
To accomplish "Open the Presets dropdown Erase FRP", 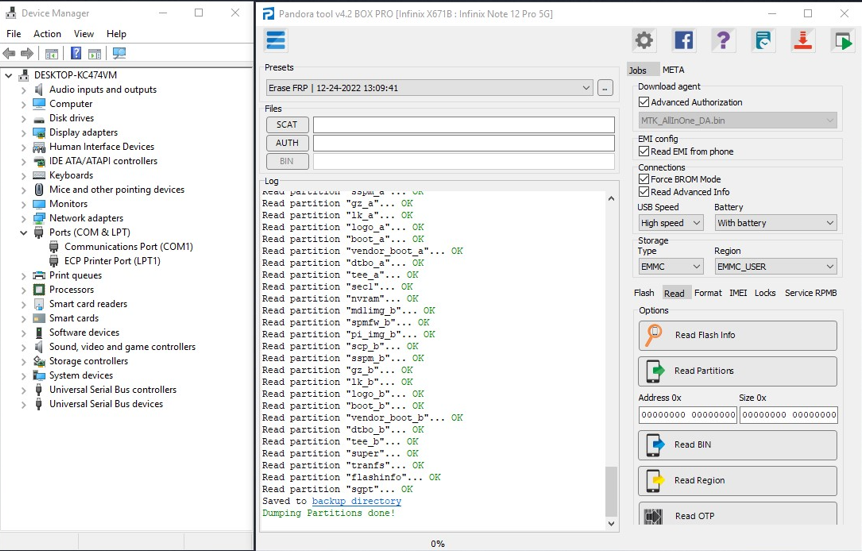I will pyautogui.click(x=429, y=88).
